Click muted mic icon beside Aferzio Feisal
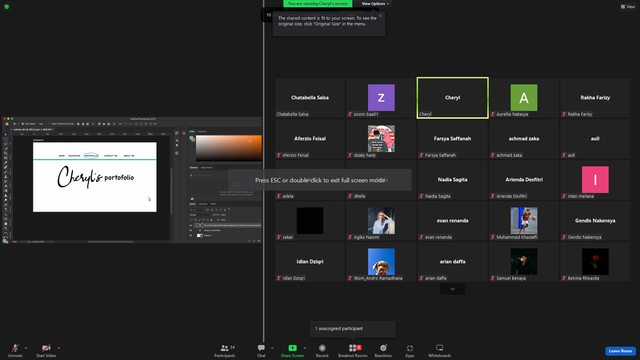Viewport: 640px width, 360px height. pyautogui.click(x=279, y=155)
